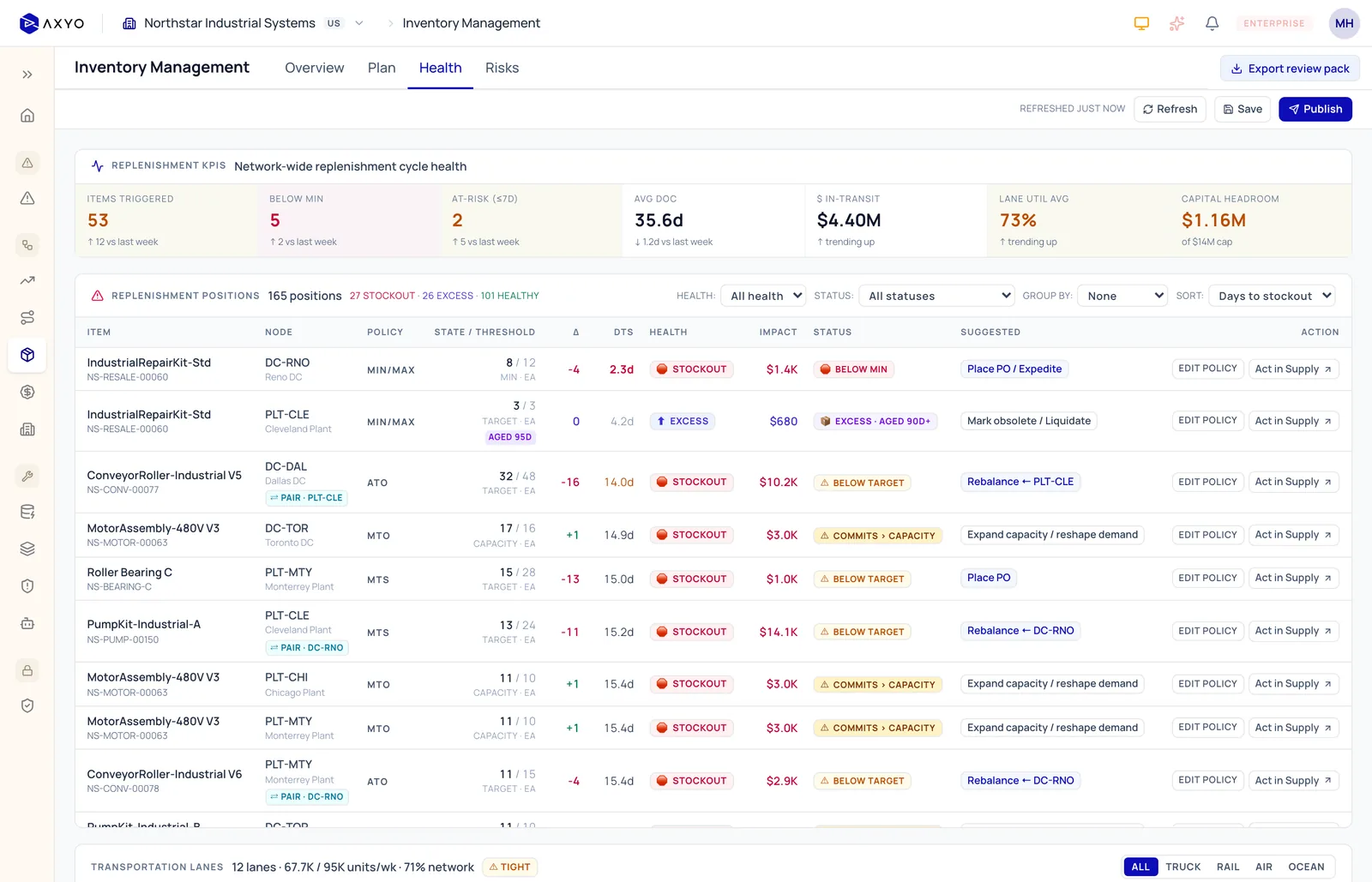Filter transportation lanes by AIR

pyautogui.click(x=1264, y=867)
